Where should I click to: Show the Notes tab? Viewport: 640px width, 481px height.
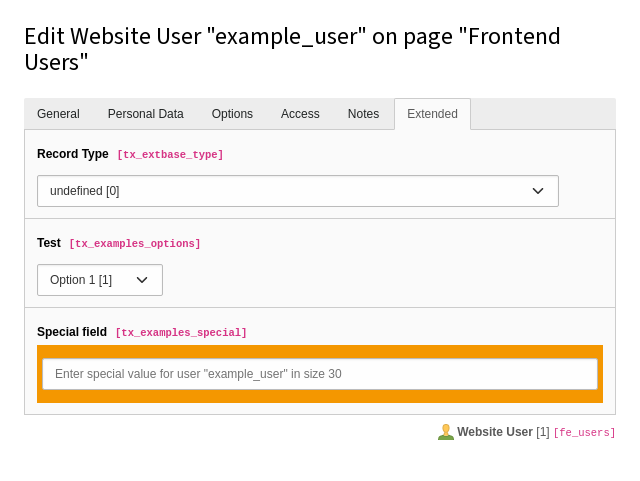[363, 114]
